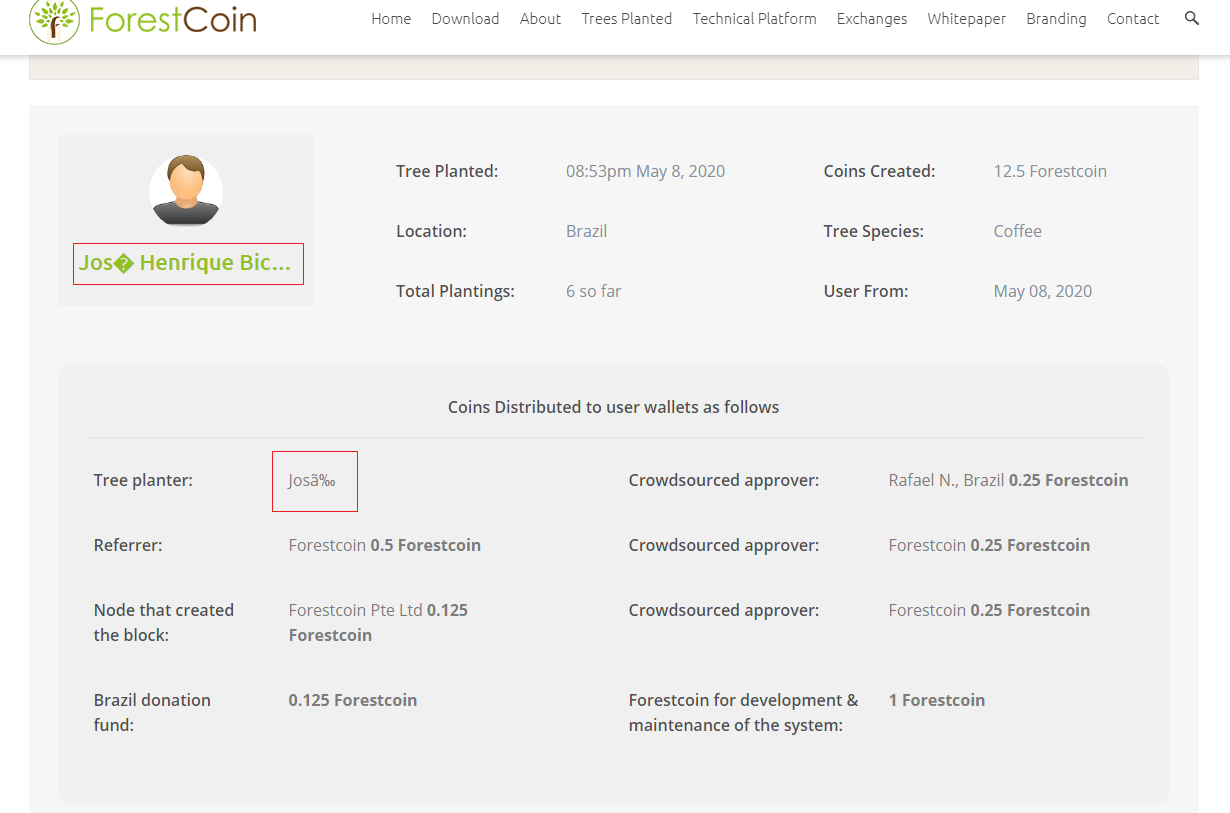The image size is (1230, 813).
Task: Click the ForestCoin tree logo
Action: pyautogui.click(x=54, y=20)
